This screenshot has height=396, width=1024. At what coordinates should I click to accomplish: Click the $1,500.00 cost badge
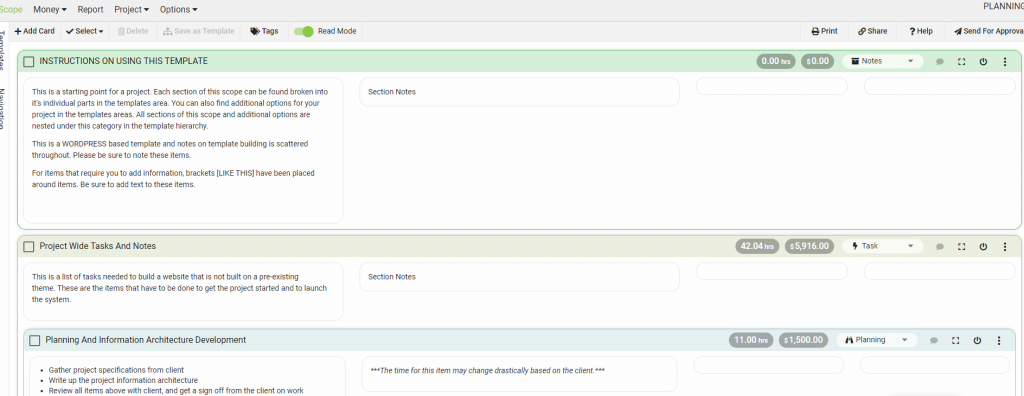pos(803,340)
